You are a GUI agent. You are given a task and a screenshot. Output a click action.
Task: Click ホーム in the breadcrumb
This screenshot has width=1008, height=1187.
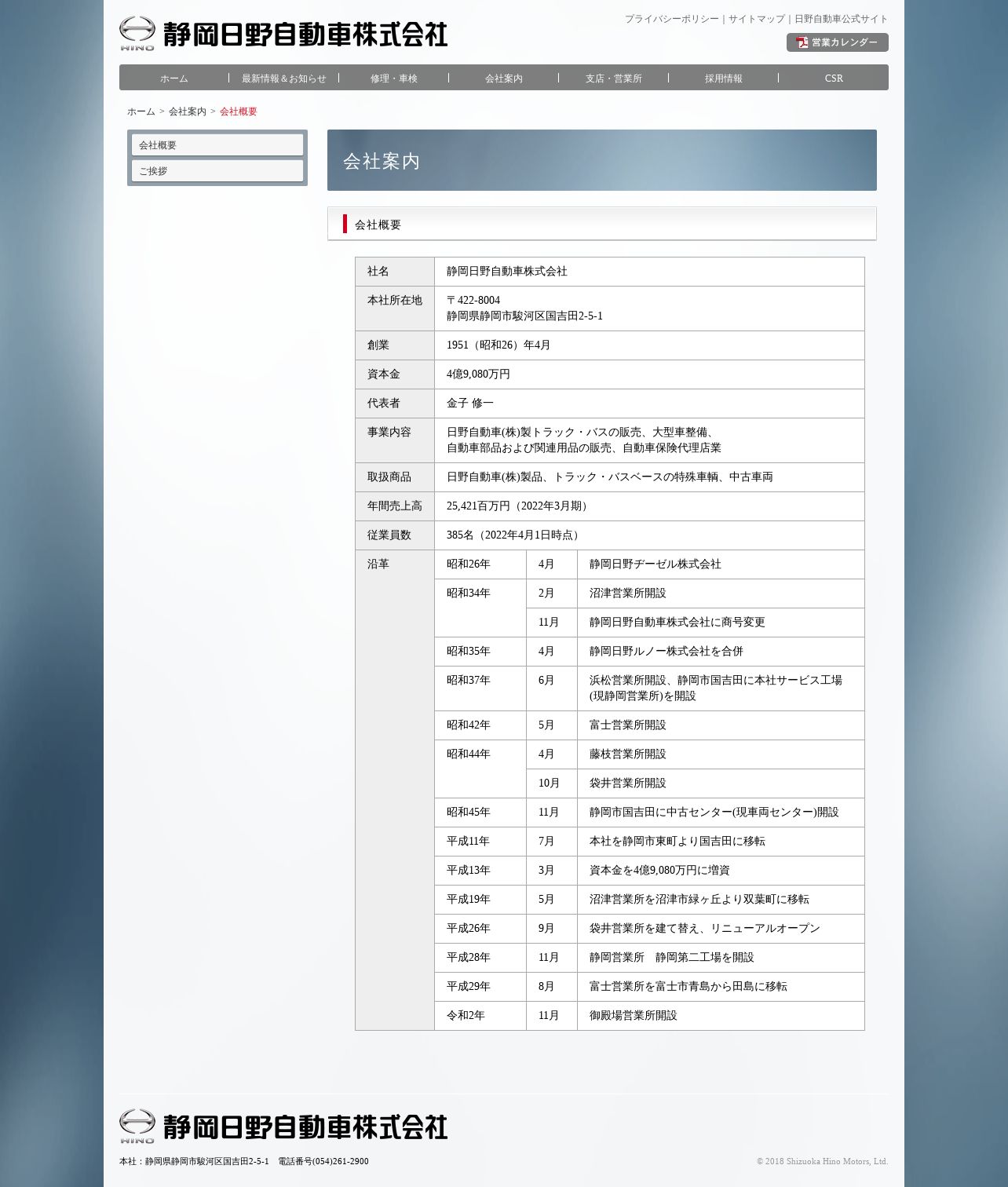141,111
